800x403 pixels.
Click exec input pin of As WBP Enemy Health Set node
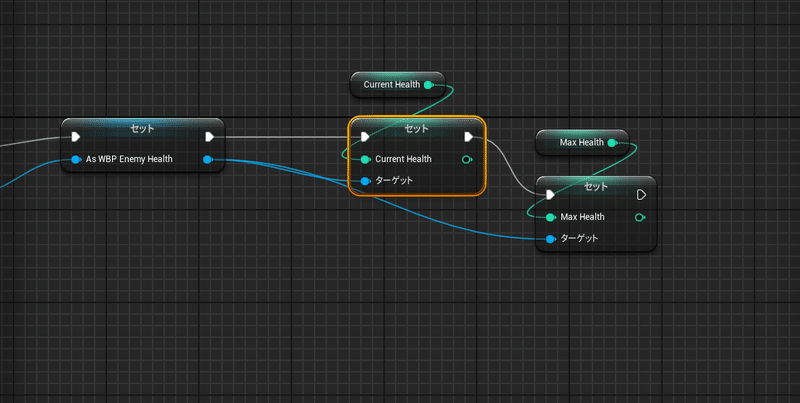(x=76, y=137)
